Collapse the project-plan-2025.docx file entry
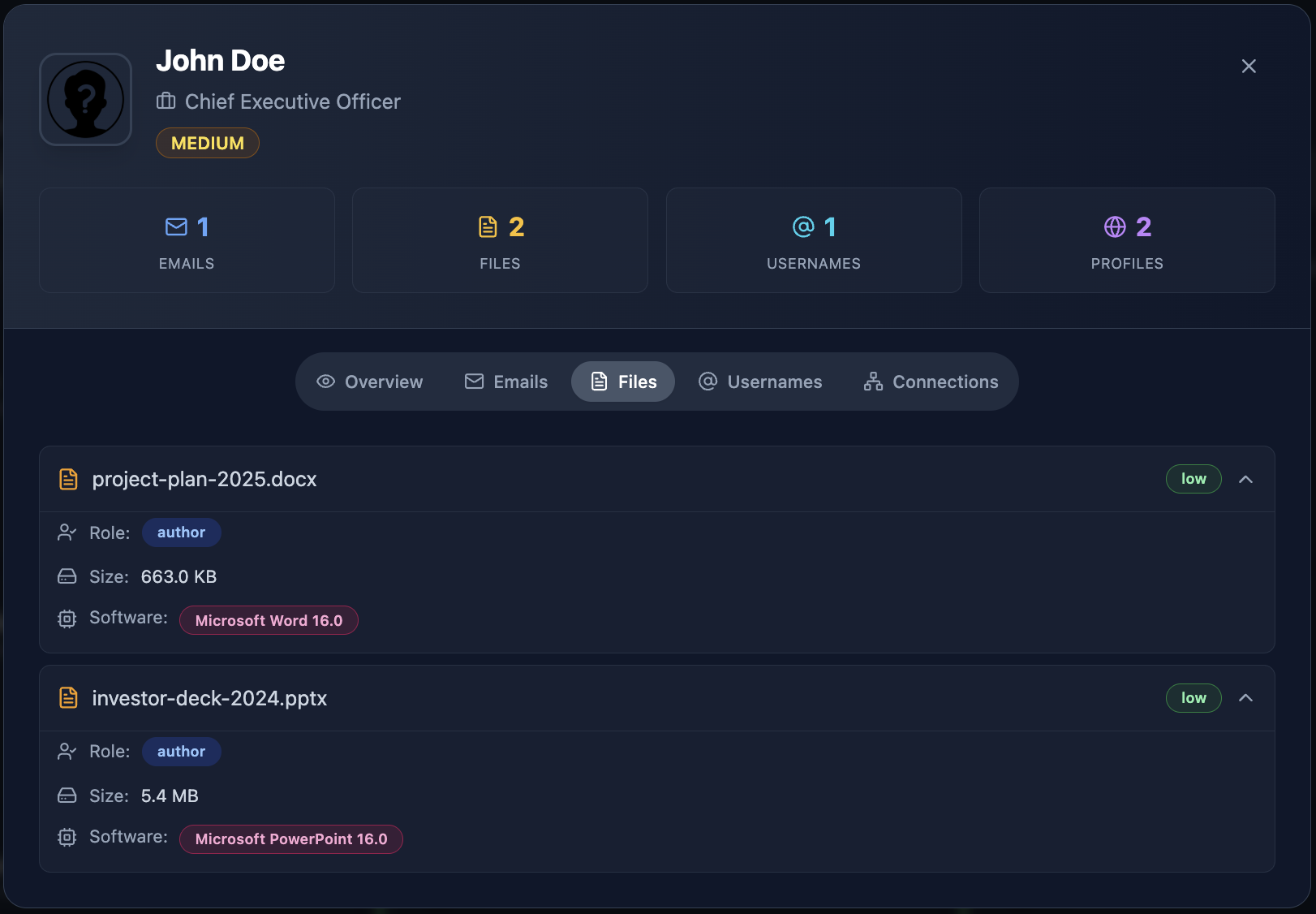 pos(1246,479)
